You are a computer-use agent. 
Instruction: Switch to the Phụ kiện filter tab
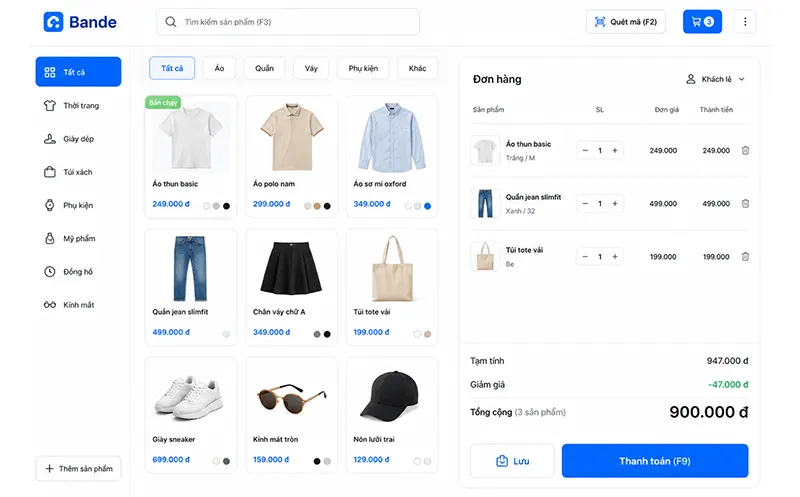pyautogui.click(x=363, y=68)
